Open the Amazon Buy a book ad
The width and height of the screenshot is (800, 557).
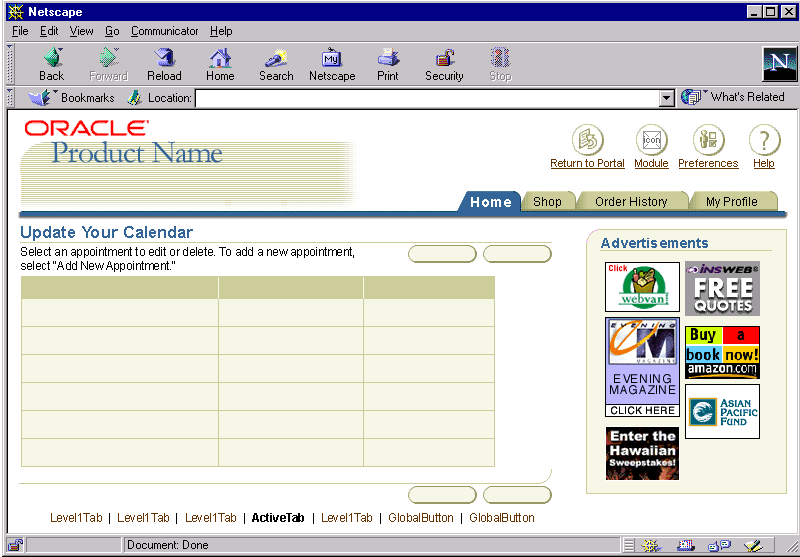tap(722, 352)
